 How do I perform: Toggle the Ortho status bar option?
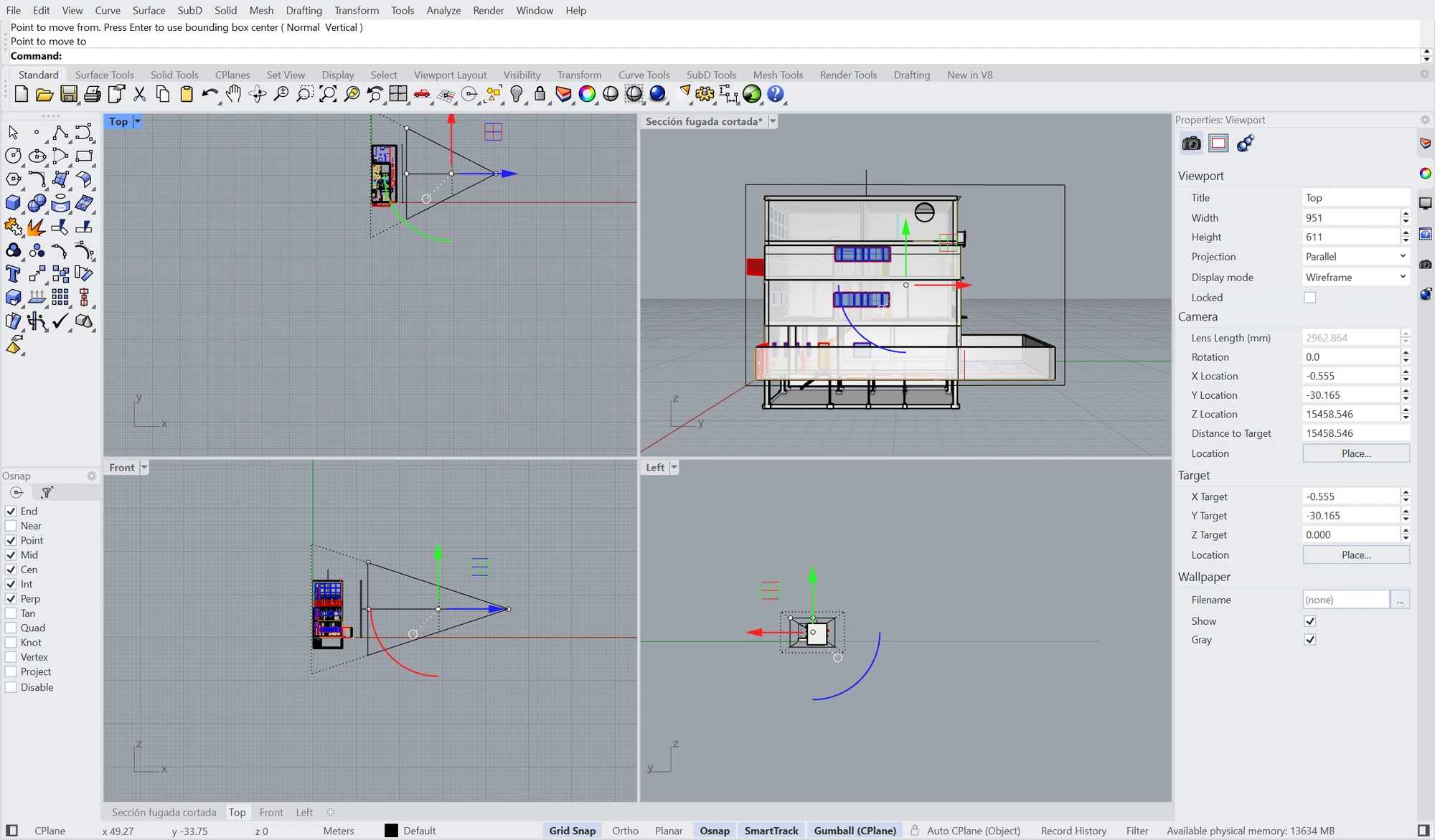coord(625,831)
